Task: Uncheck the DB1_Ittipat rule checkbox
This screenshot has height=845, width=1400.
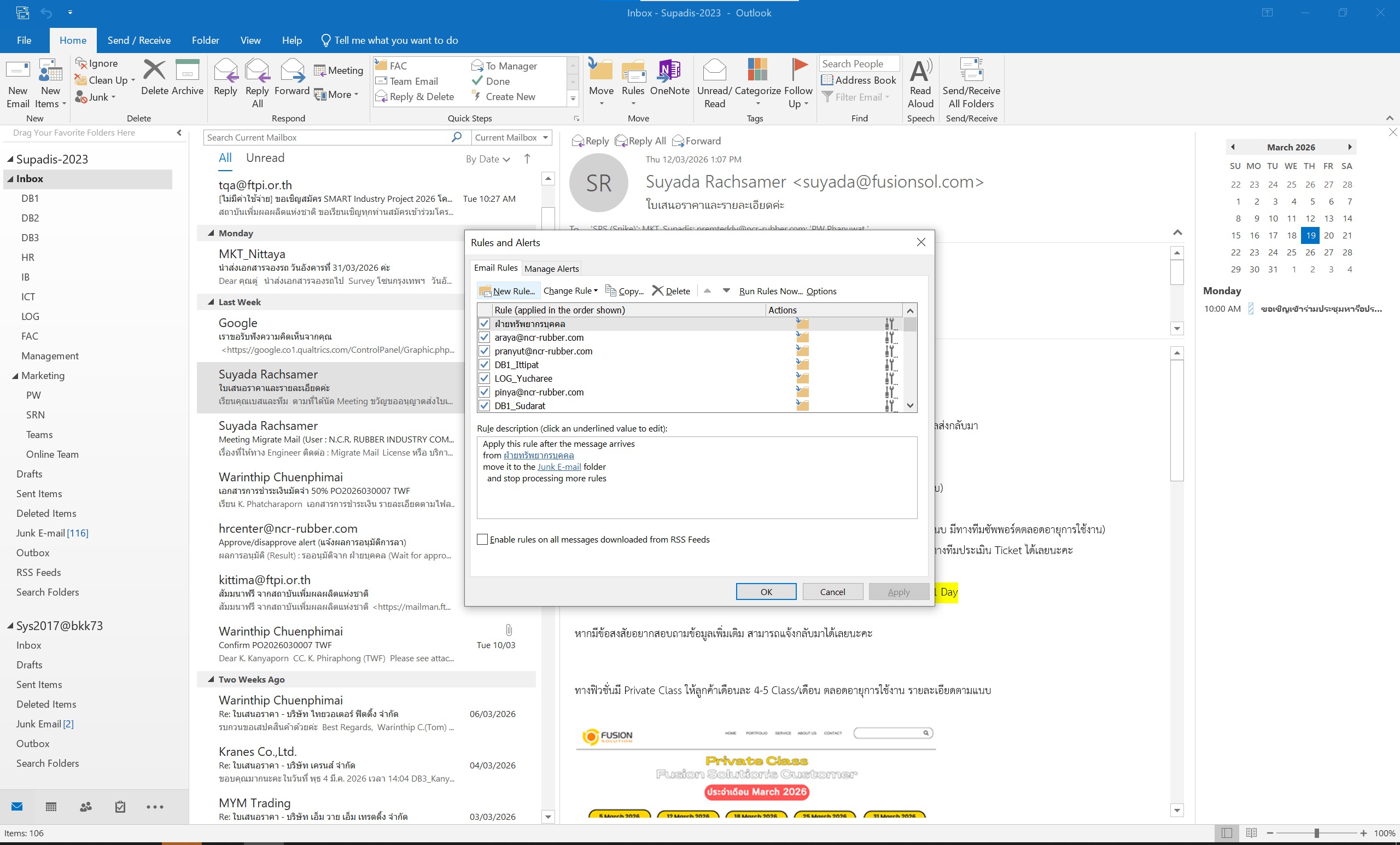Action: coord(484,365)
